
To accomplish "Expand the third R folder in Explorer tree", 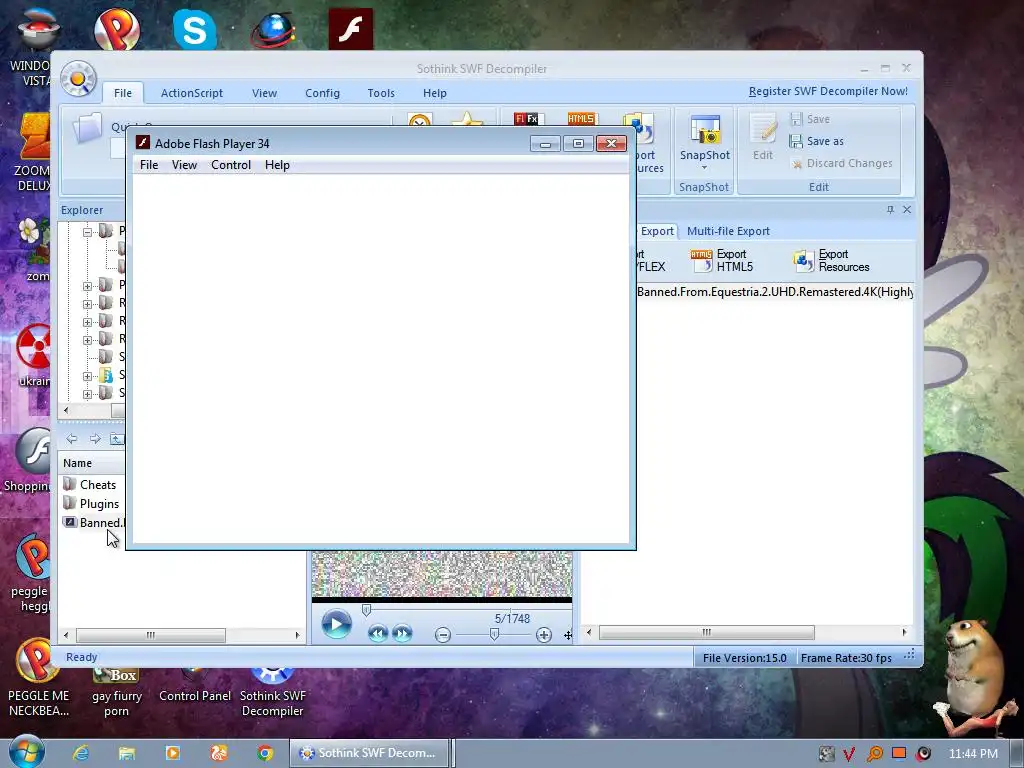I will (87, 340).
